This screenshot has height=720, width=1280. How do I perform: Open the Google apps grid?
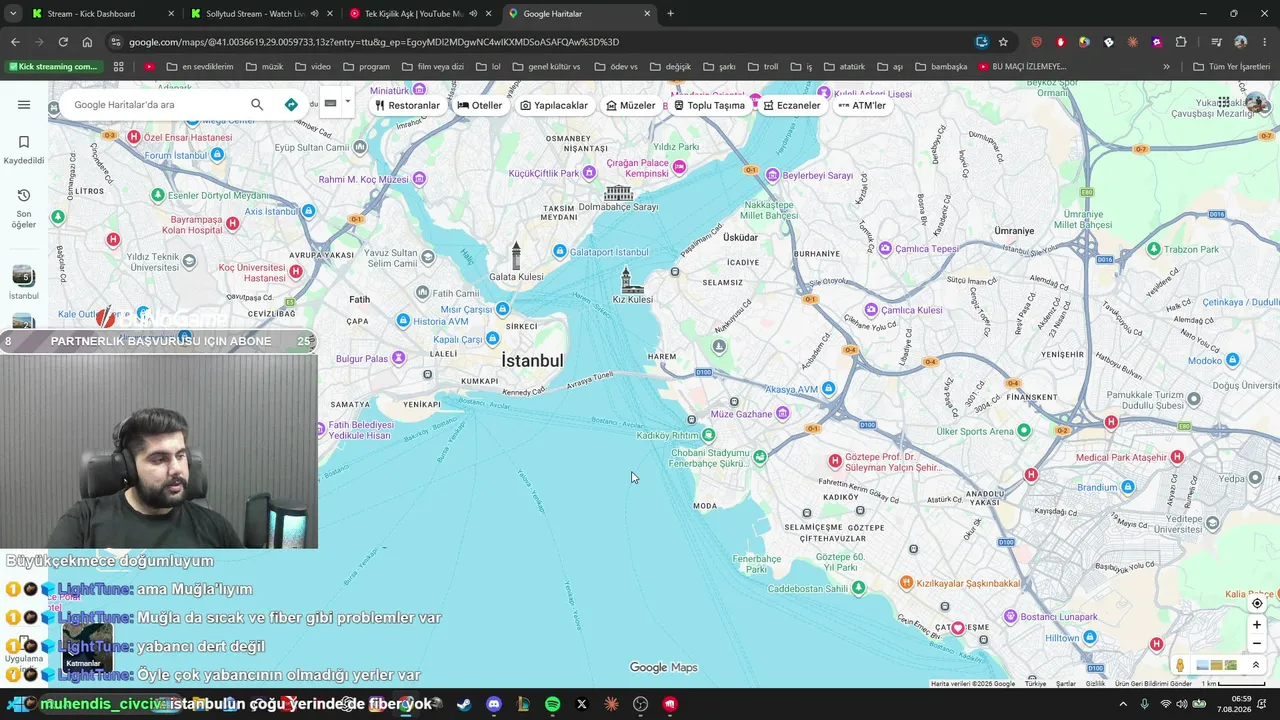pos(1224,103)
